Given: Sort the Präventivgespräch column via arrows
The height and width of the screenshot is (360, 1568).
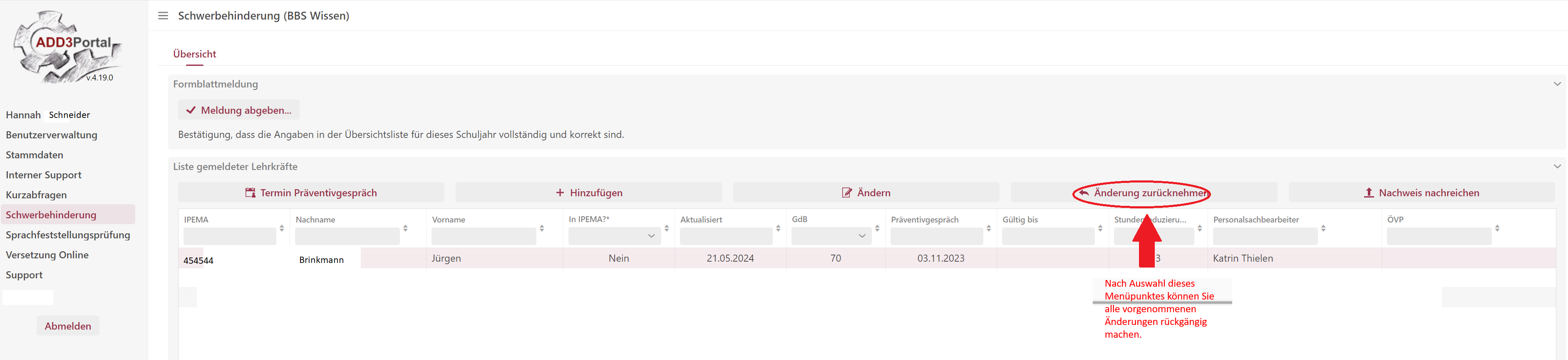Looking at the screenshot, I should (x=988, y=228).
